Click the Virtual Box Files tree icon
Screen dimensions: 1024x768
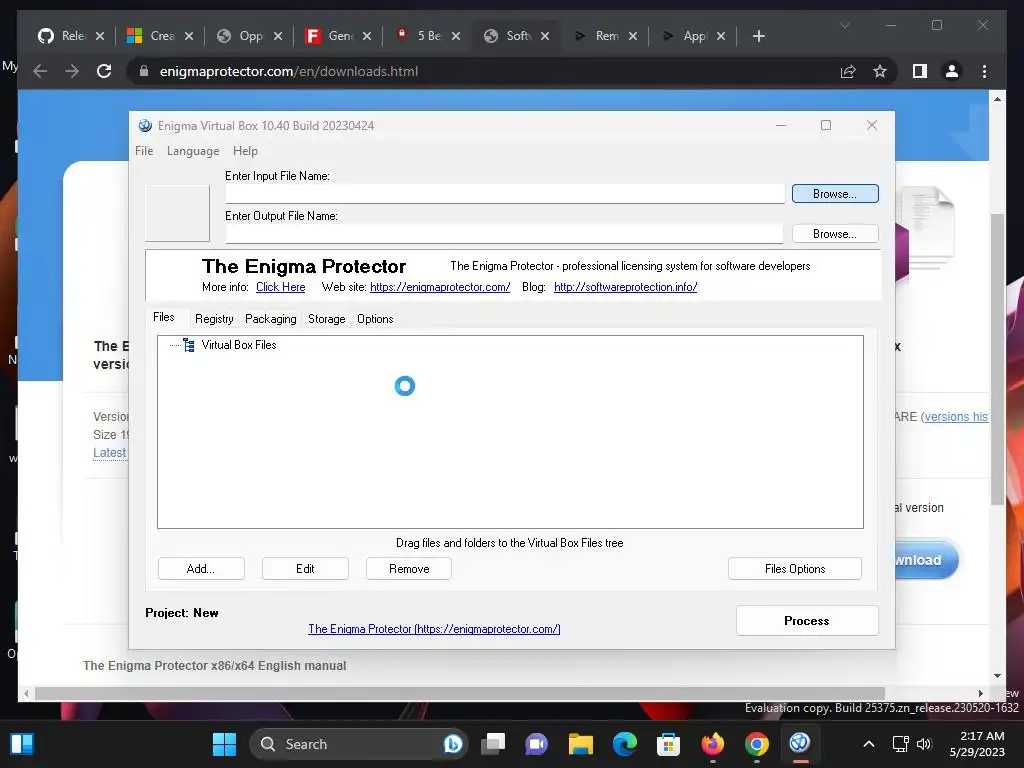(x=189, y=345)
